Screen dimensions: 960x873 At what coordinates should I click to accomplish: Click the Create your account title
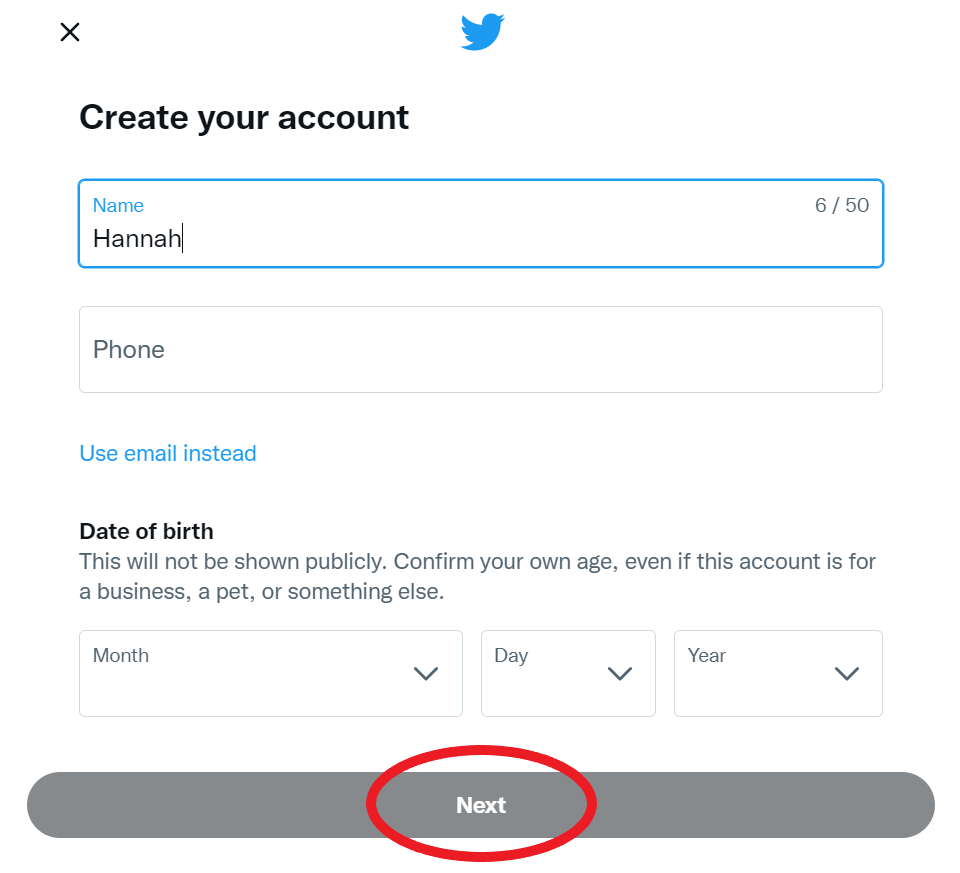click(x=244, y=117)
